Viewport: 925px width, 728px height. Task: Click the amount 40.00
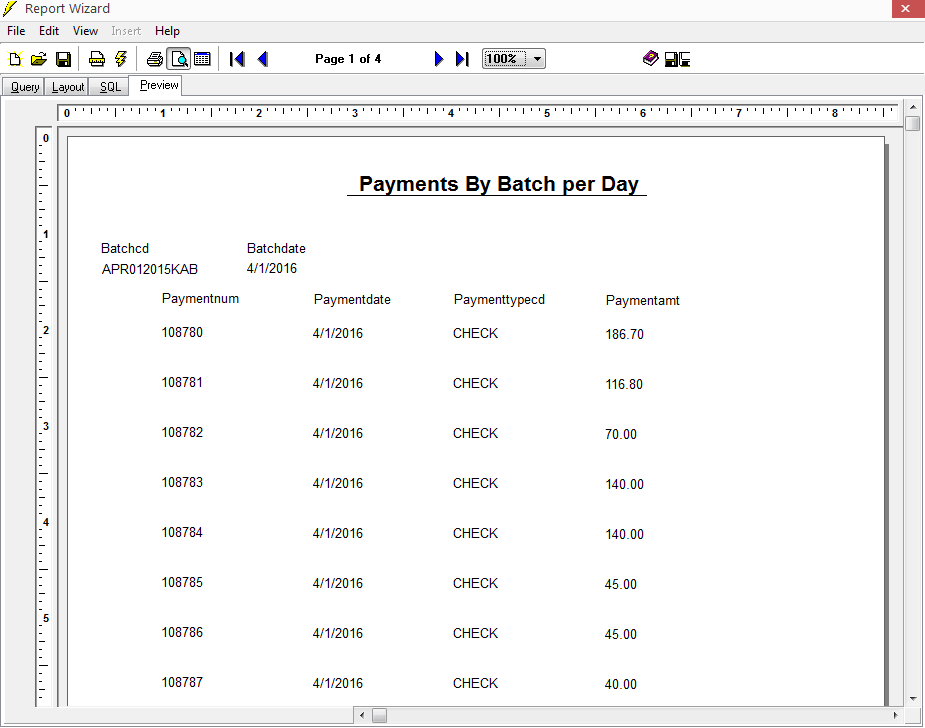[621, 685]
